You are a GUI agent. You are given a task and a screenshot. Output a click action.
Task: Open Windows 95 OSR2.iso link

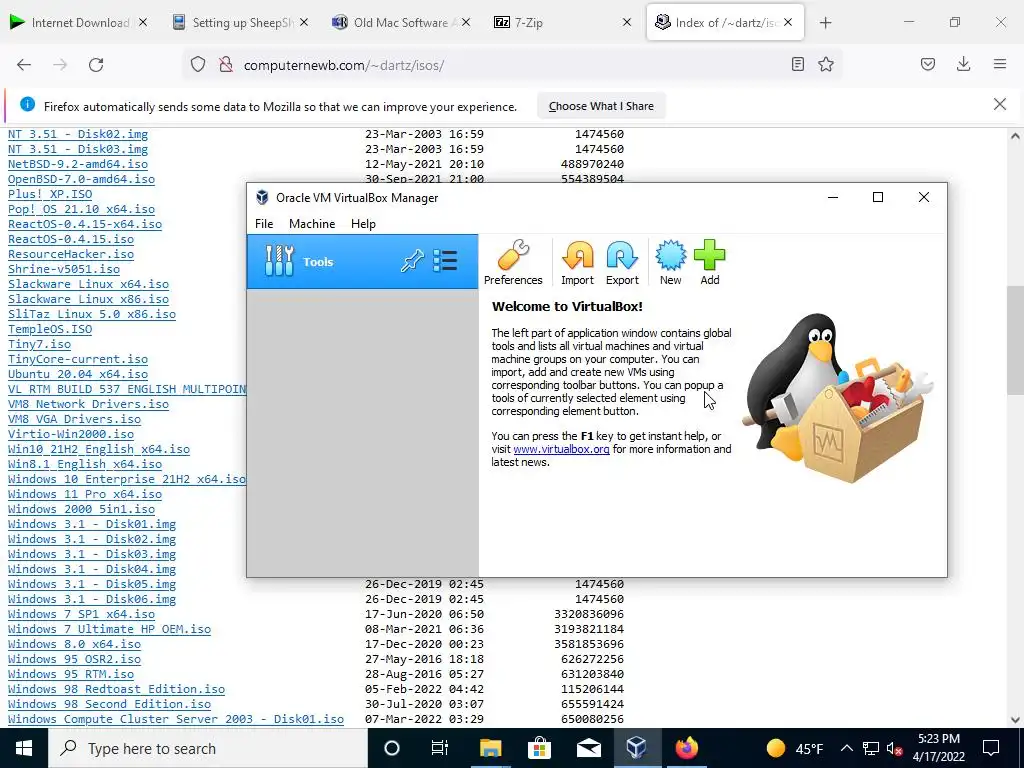tap(74, 659)
